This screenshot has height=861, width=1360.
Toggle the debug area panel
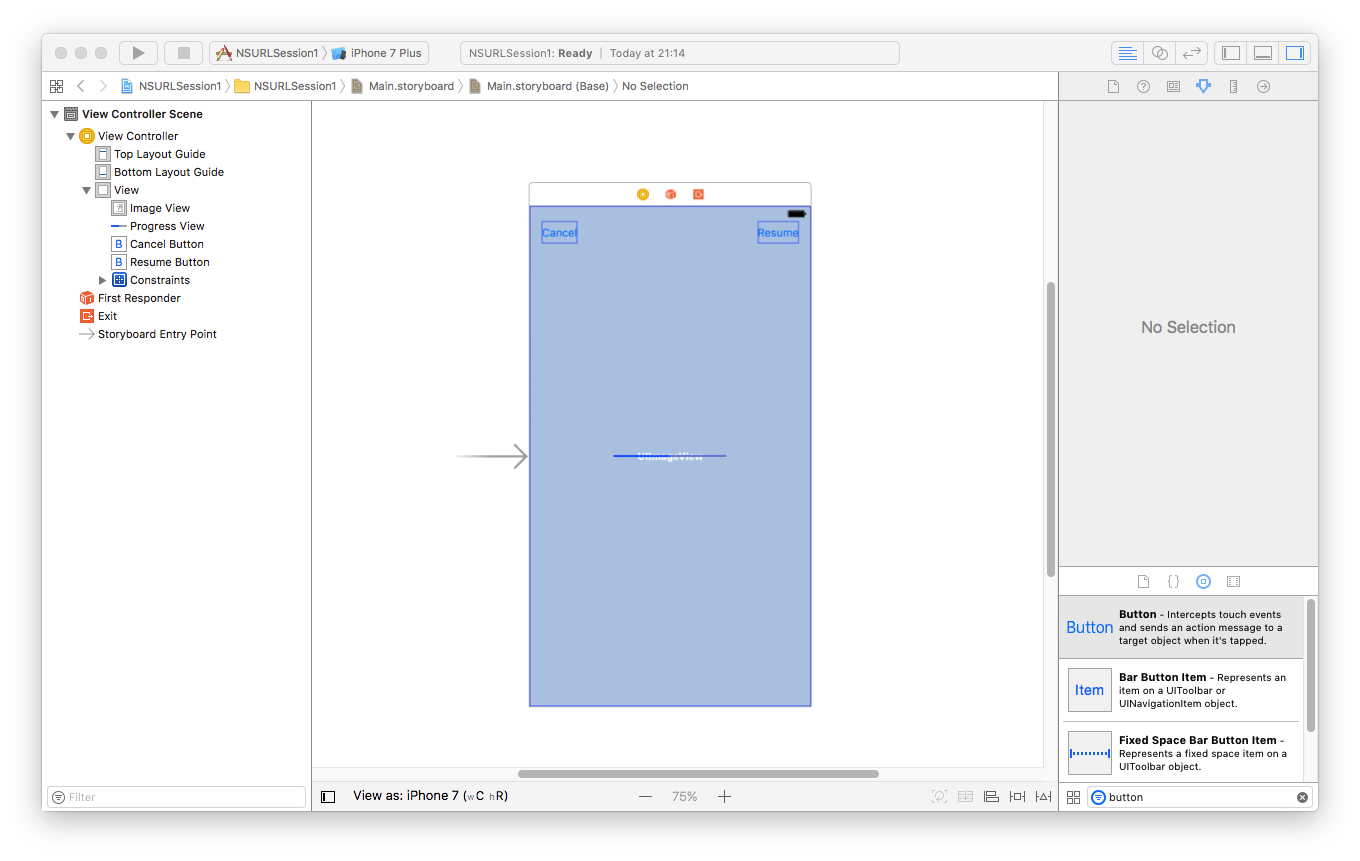[x=1263, y=53]
